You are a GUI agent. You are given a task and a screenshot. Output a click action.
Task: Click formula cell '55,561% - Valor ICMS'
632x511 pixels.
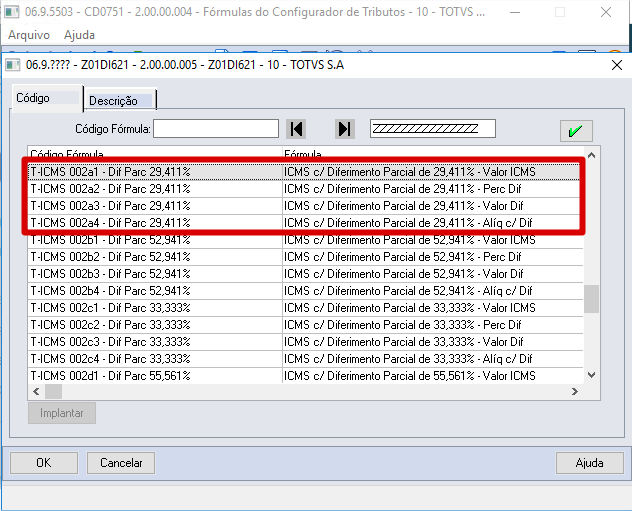[432, 376]
